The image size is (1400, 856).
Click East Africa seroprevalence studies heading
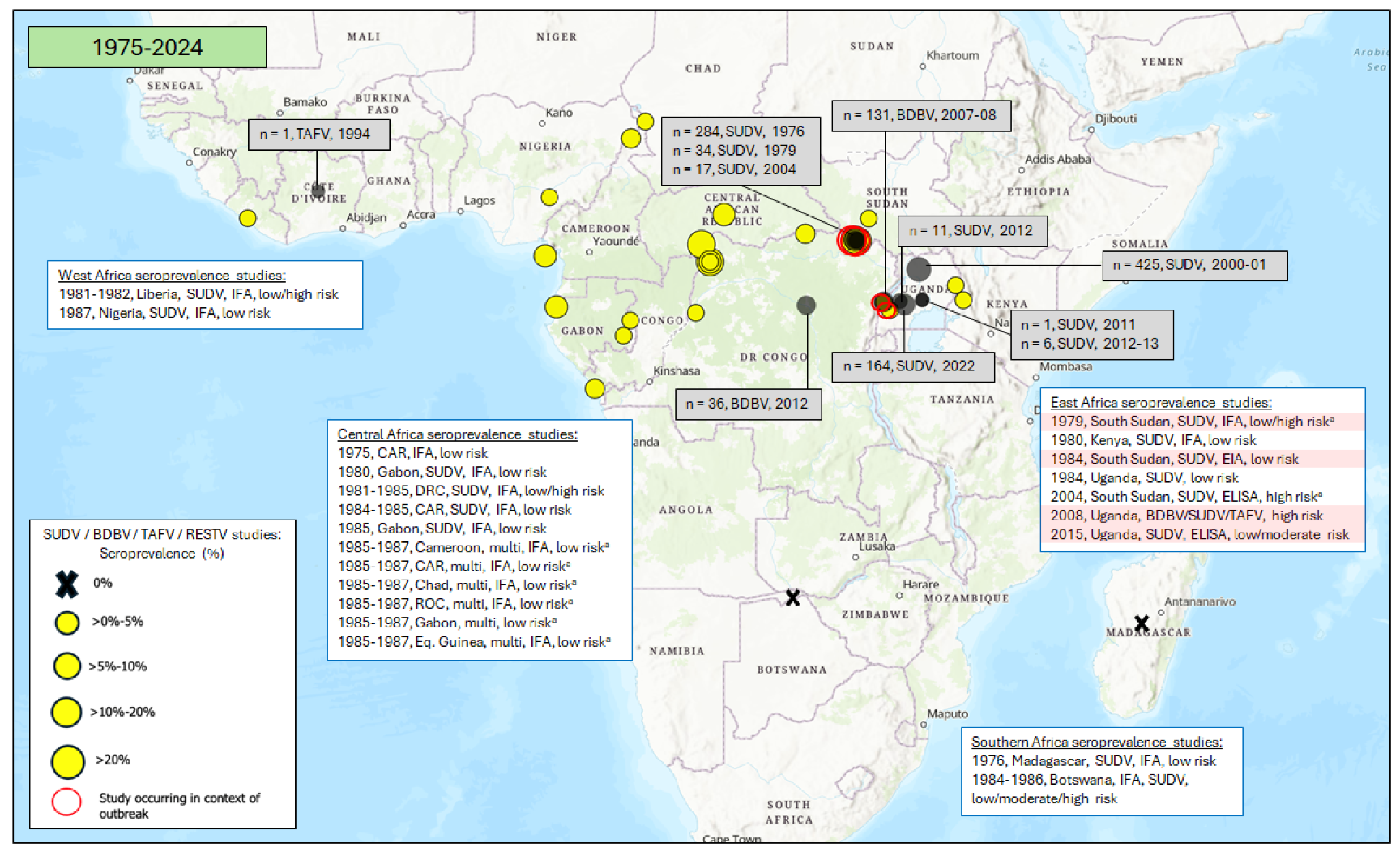(1160, 402)
